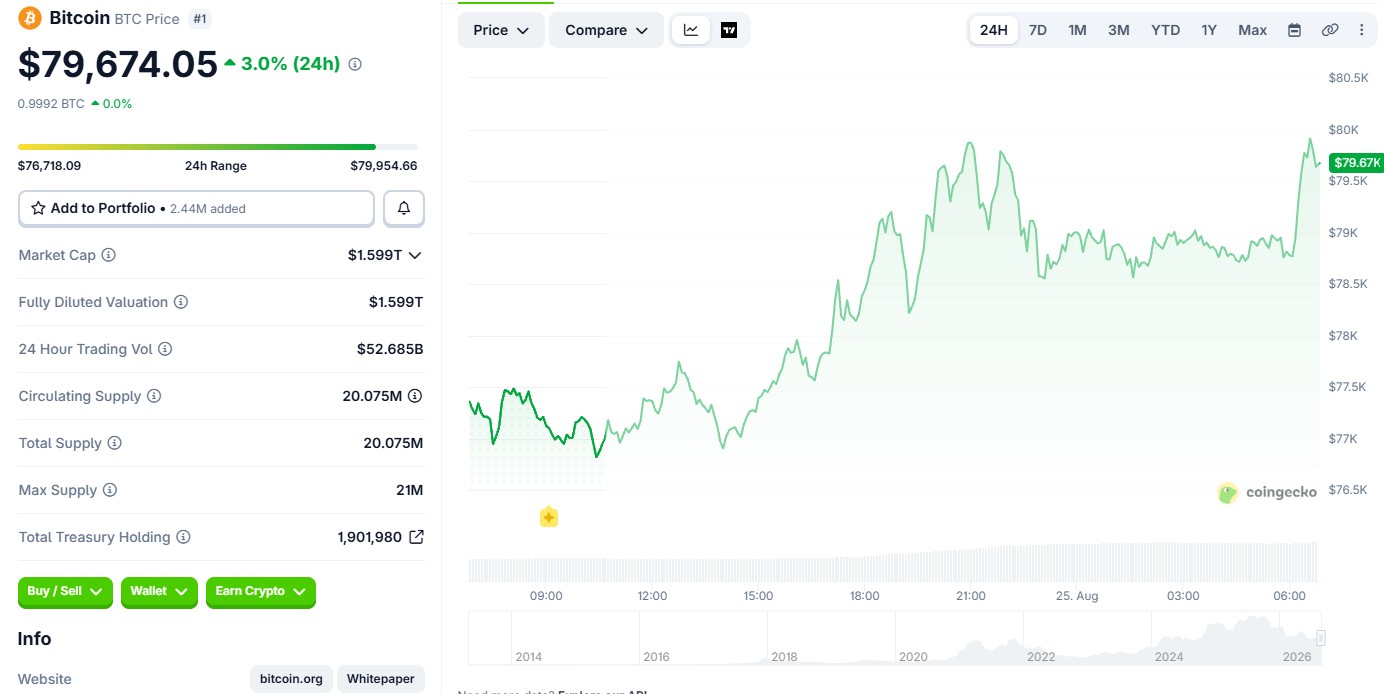
Task: Open the Max Supply info icon
Action: (x=110, y=490)
